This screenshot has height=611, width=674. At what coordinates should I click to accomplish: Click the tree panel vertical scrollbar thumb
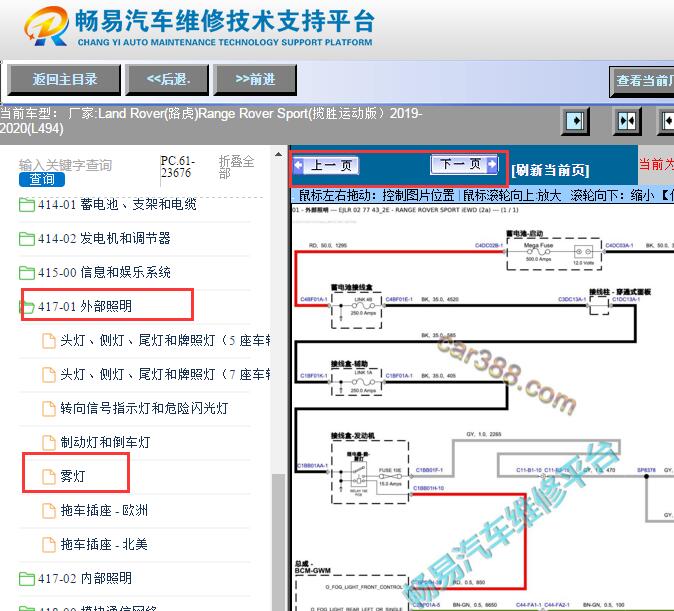click(279, 542)
